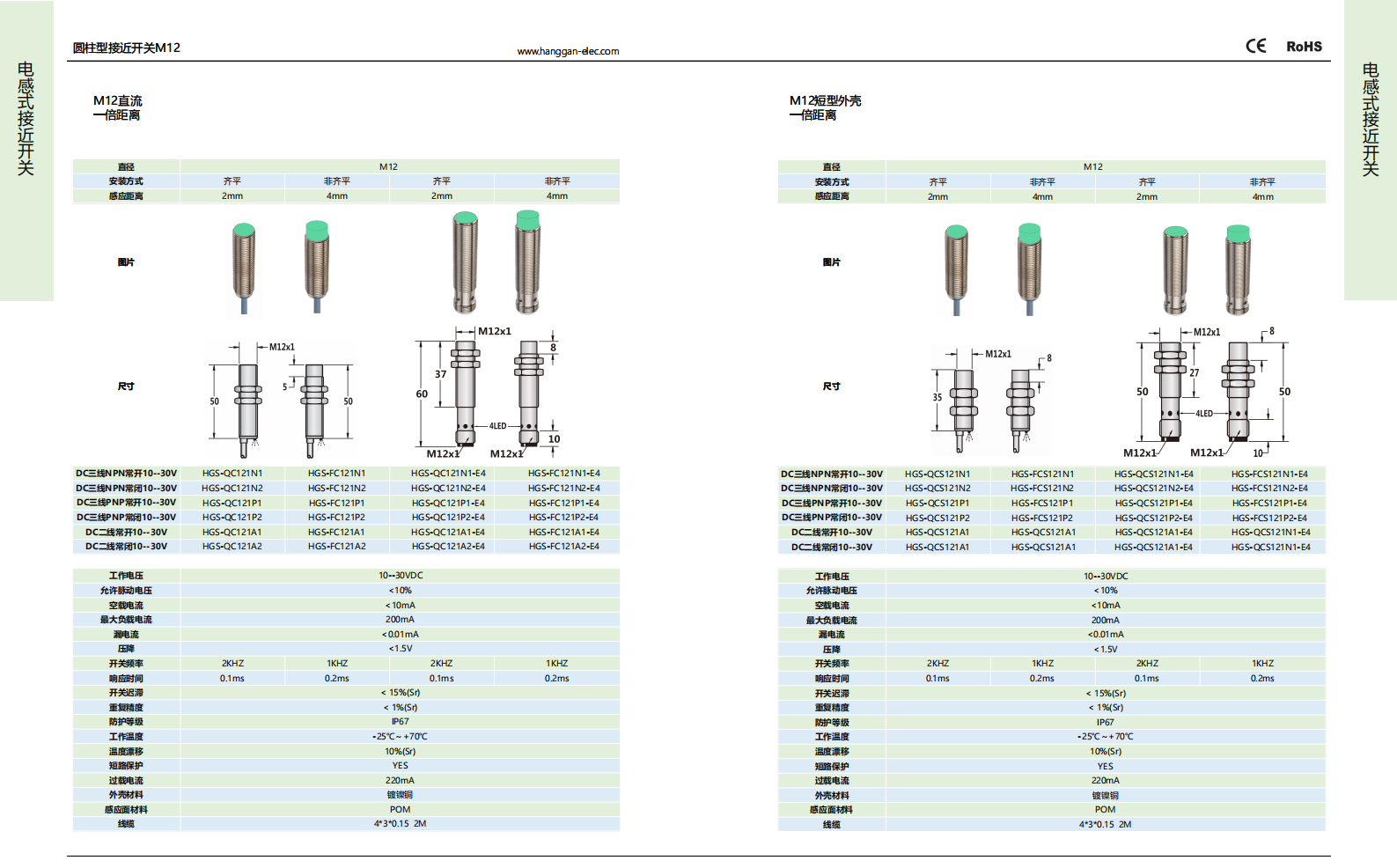
Task: Select model cell HGS-QCS121N2
Action: coord(937,489)
